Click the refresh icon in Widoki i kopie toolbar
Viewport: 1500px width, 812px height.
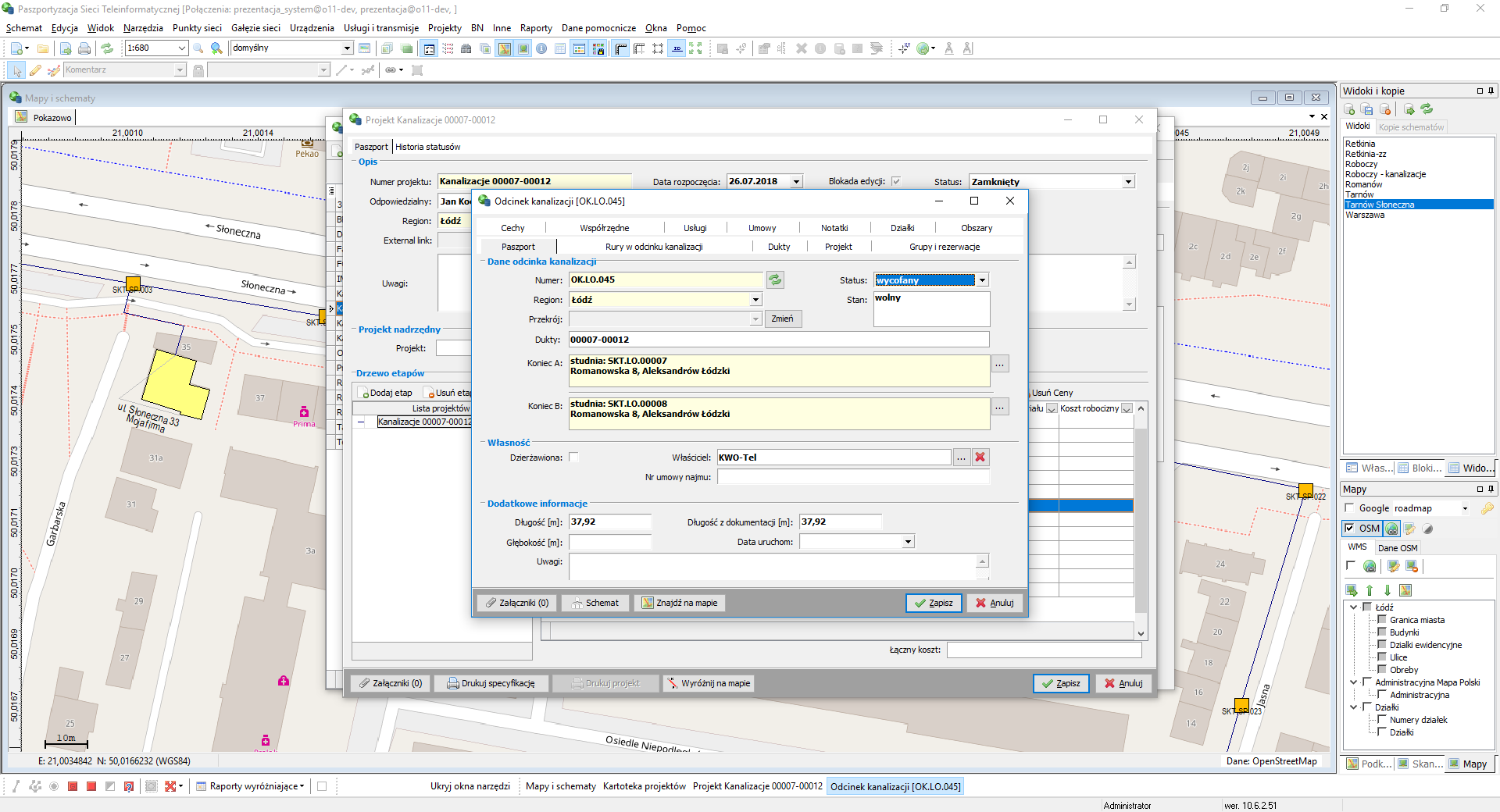[1427, 109]
